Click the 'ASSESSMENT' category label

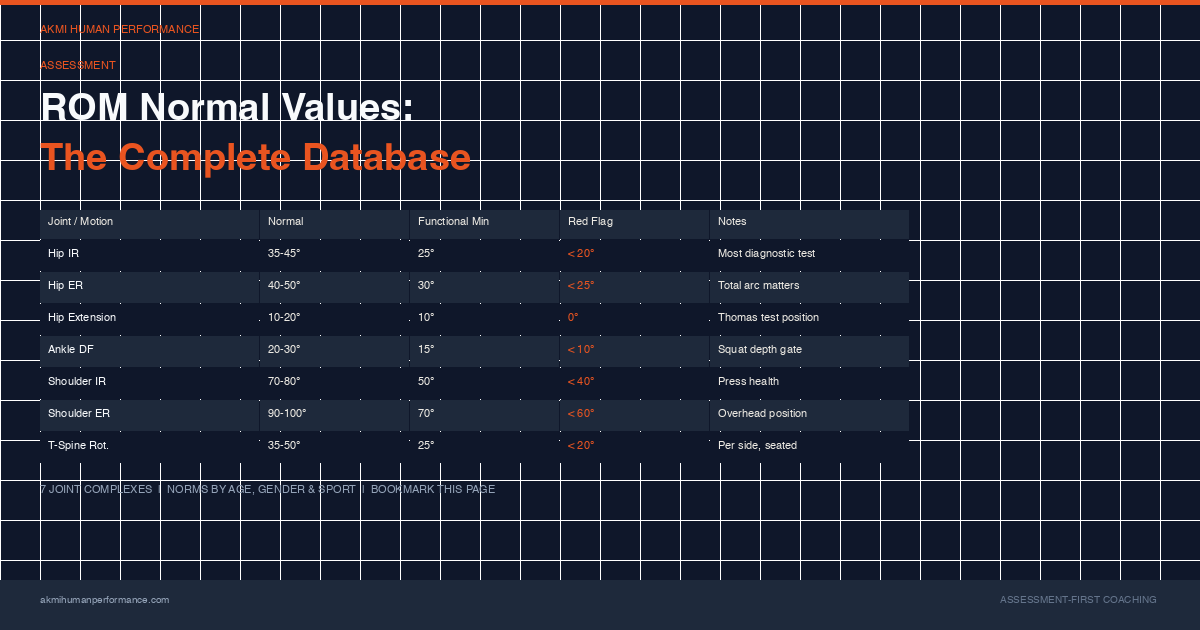[78, 66]
